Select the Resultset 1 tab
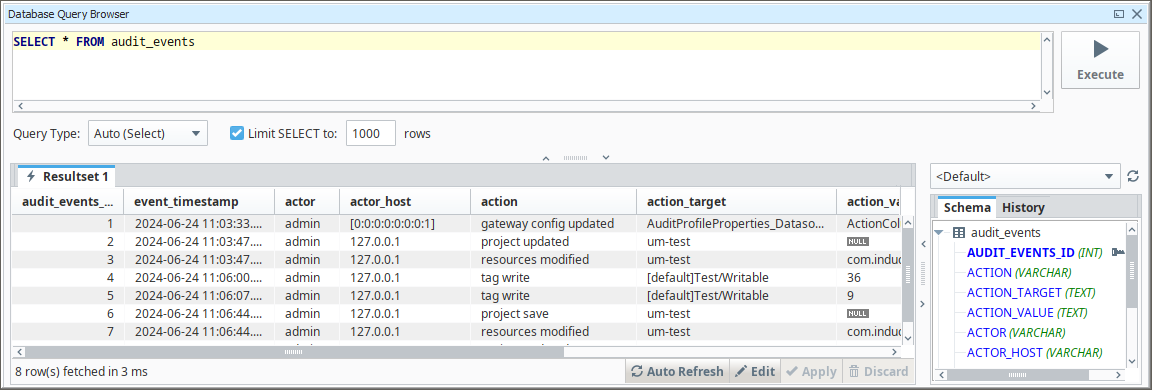The width and height of the screenshot is (1152, 390). (x=67, y=176)
